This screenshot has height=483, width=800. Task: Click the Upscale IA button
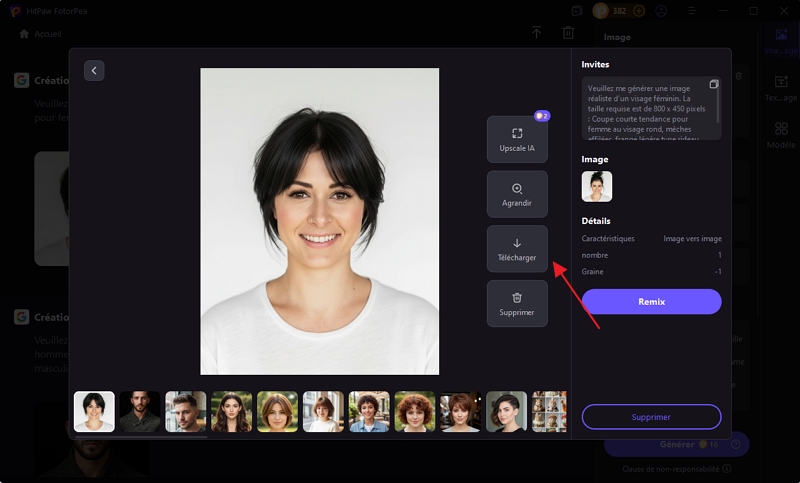pos(517,139)
